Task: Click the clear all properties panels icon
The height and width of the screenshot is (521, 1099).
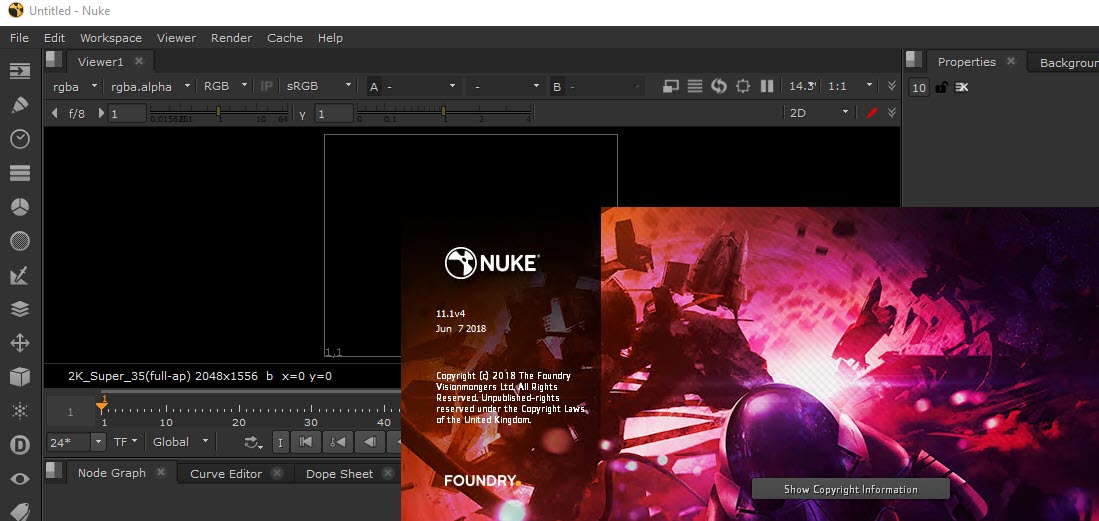Action: click(962, 87)
